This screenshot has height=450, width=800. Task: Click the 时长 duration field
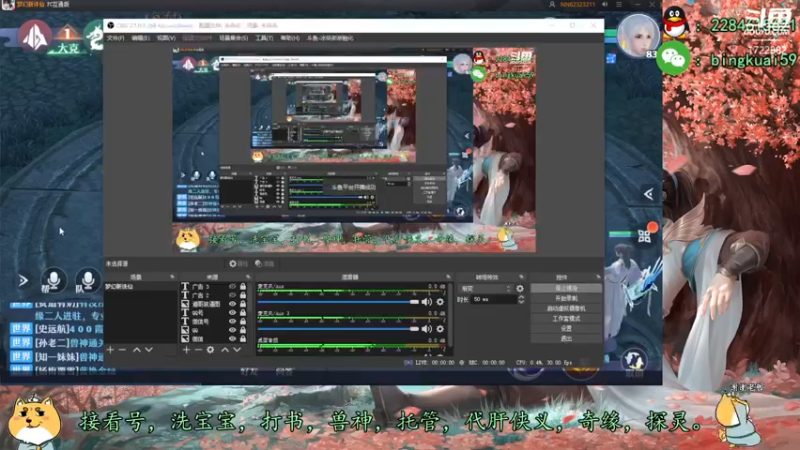[494, 299]
